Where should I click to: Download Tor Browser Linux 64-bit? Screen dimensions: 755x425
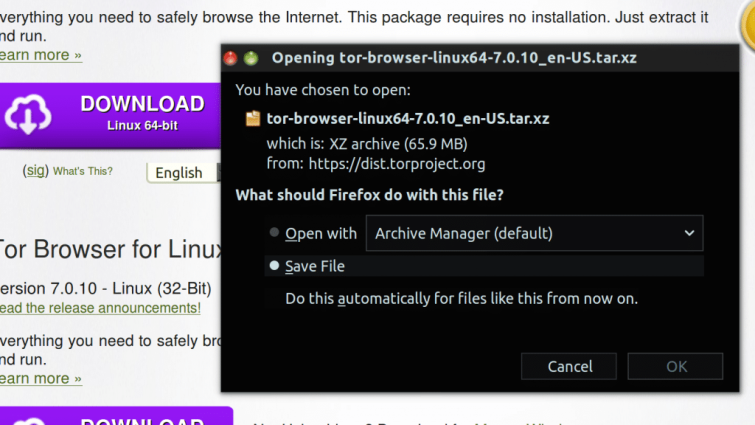pyautogui.click(x=110, y=116)
